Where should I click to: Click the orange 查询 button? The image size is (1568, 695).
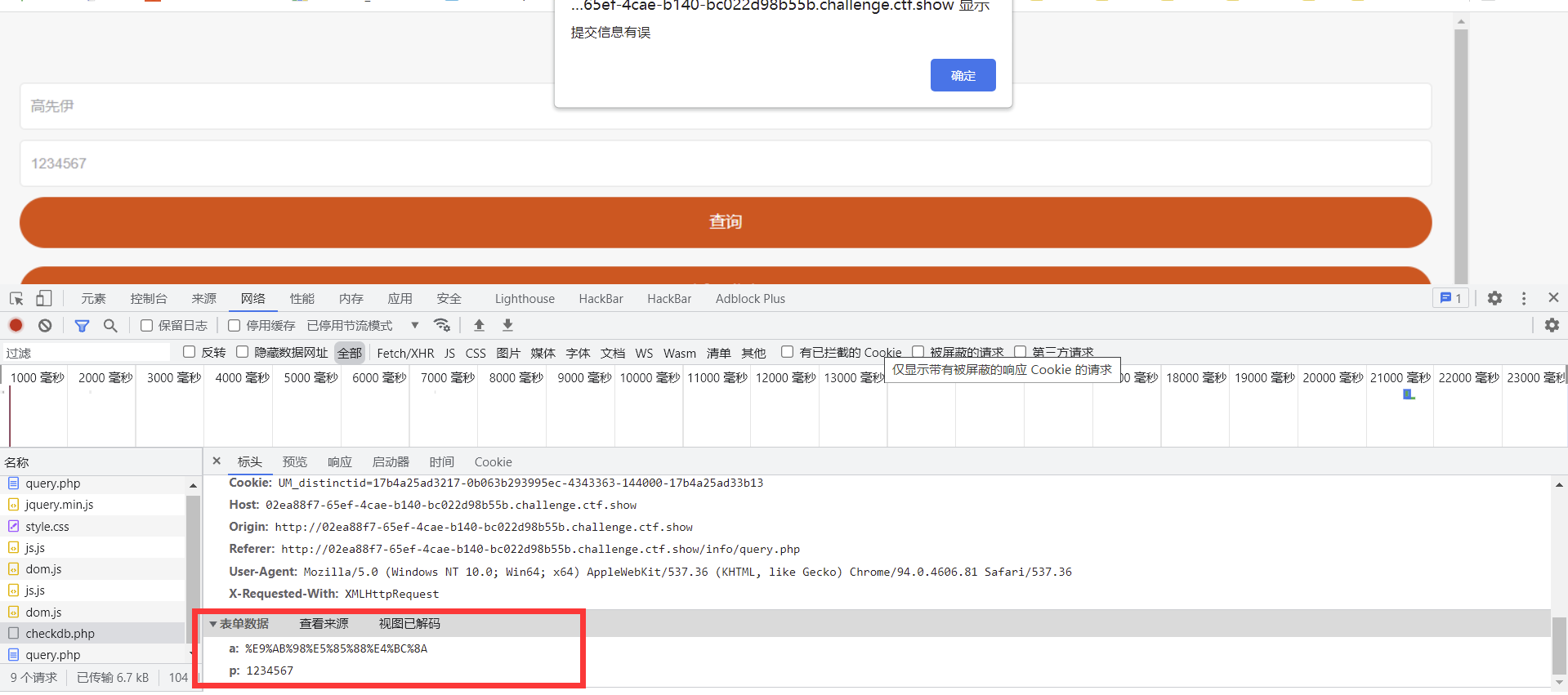click(x=726, y=222)
